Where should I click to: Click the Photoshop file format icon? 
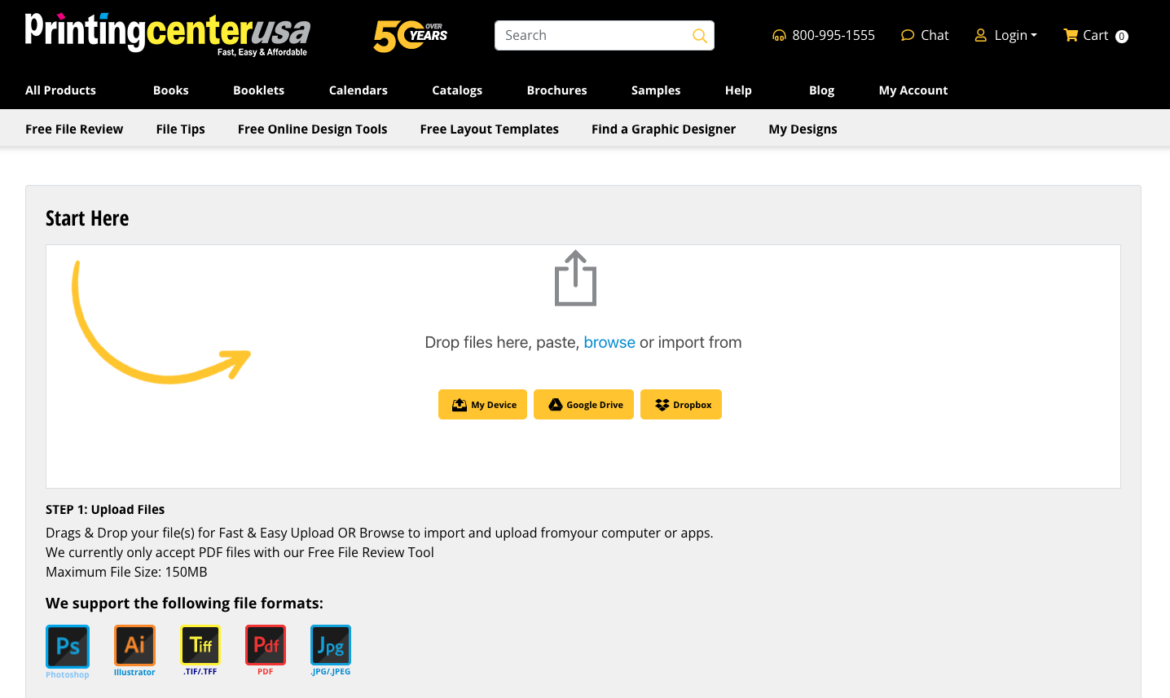[x=67, y=646]
